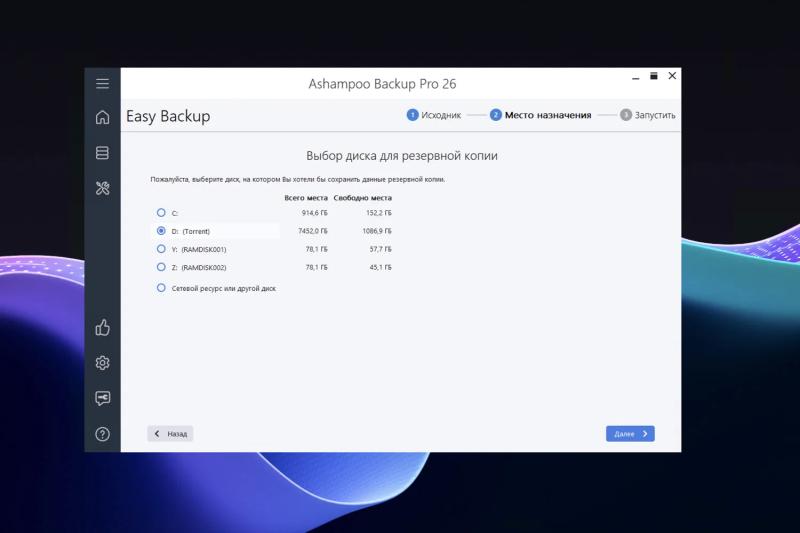800x533 pixels.
Task: Open the hamburger menu in sidebar
Action: [x=102, y=84]
